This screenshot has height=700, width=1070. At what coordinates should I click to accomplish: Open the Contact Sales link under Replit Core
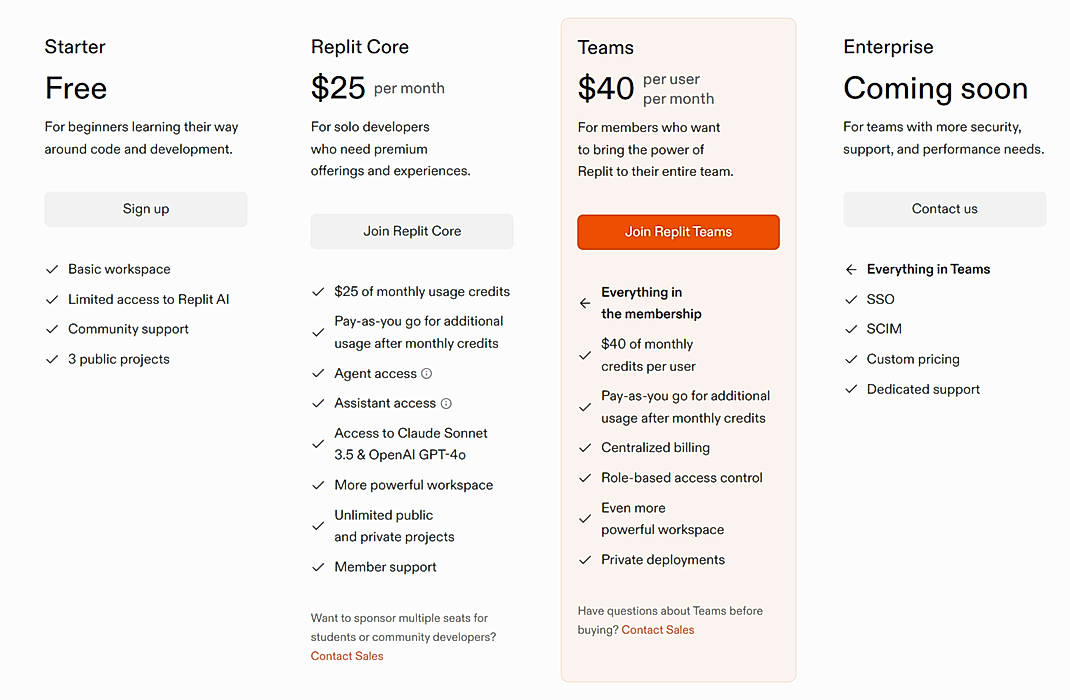coord(346,656)
